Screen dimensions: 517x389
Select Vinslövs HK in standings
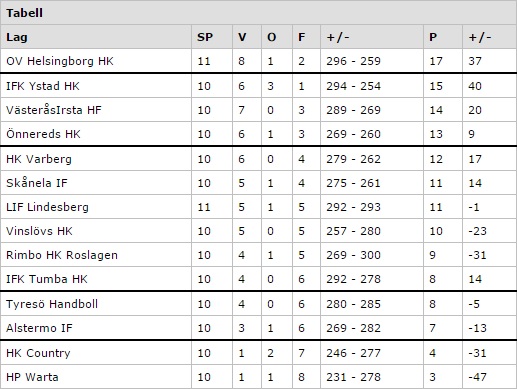coord(39,231)
